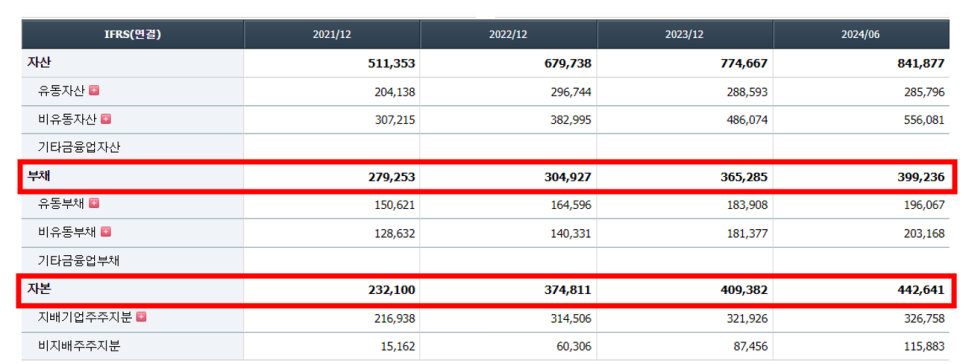This screenshot has height=364, width=966.
Task: Select the 2022/12 column header
Action: (508, 34)
